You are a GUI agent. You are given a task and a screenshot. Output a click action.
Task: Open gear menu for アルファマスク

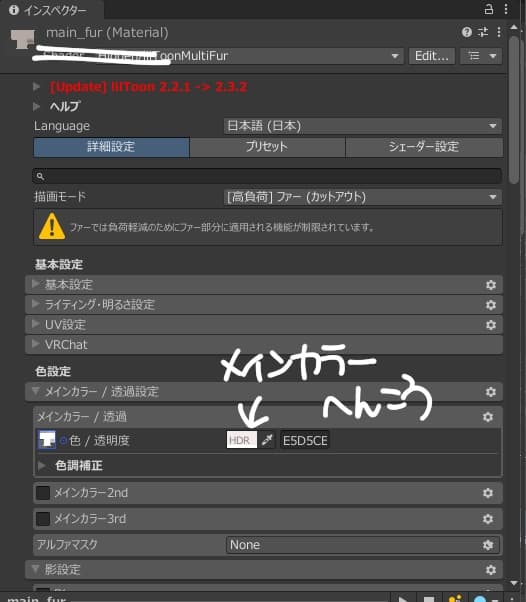click(x=488, y=545)
